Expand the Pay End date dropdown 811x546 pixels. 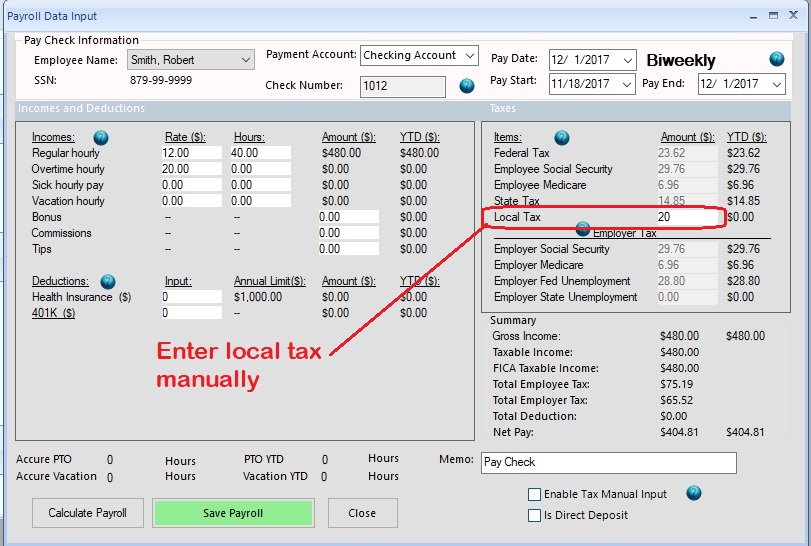pos(776,84)
